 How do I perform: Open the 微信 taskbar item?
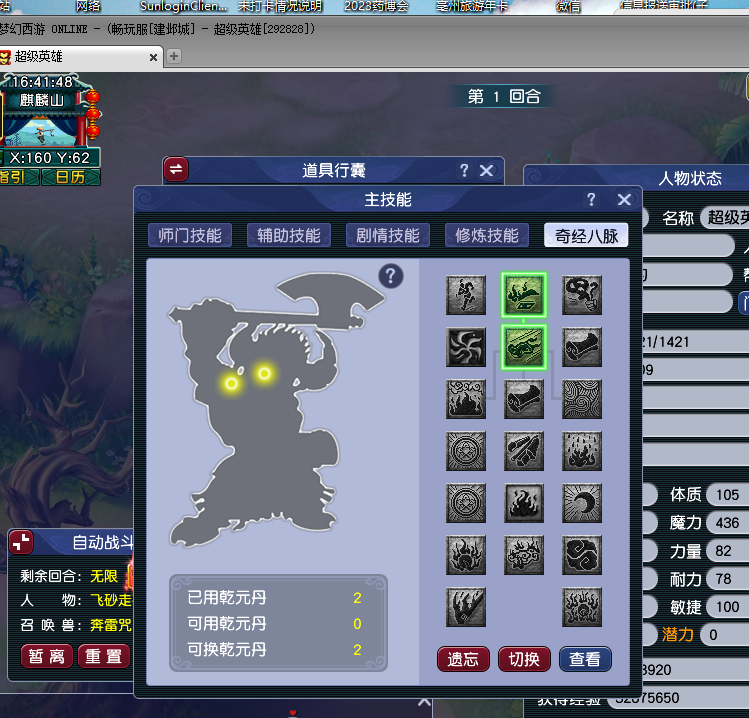click(x=568, y=6)
